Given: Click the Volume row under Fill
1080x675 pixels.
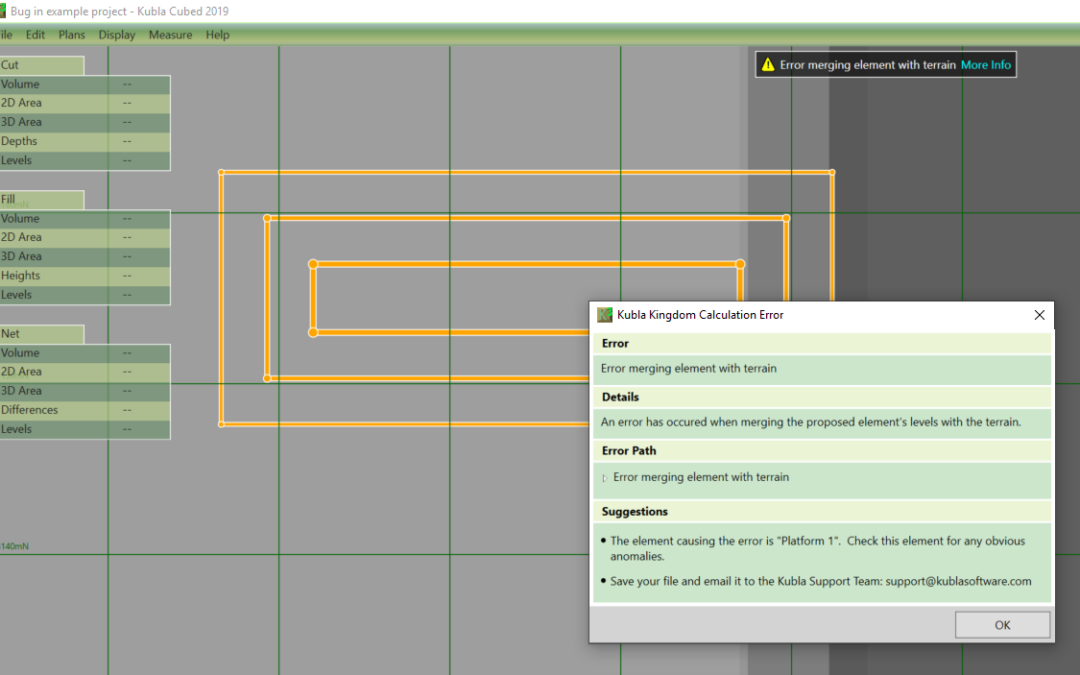Looking at the screenshot, I should (85, 219).
